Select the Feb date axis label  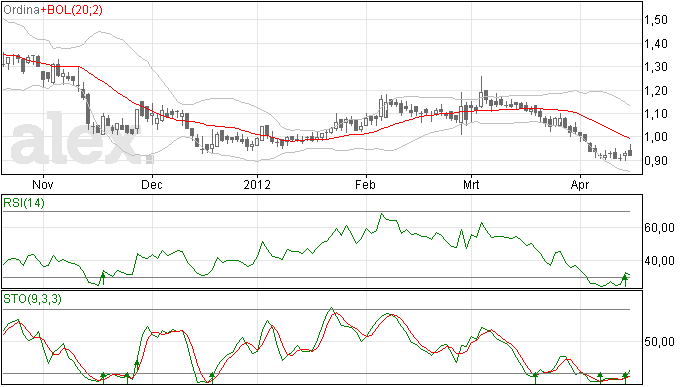[366, 184]
